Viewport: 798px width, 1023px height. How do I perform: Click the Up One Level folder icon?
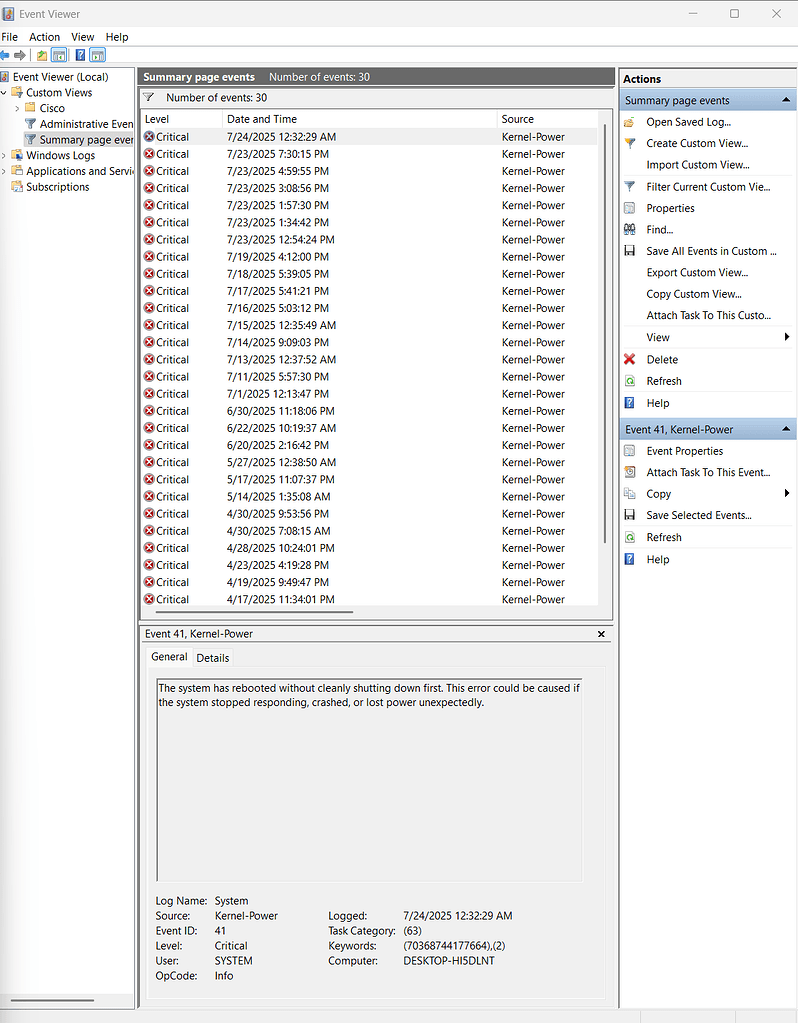tap(42, 55)
